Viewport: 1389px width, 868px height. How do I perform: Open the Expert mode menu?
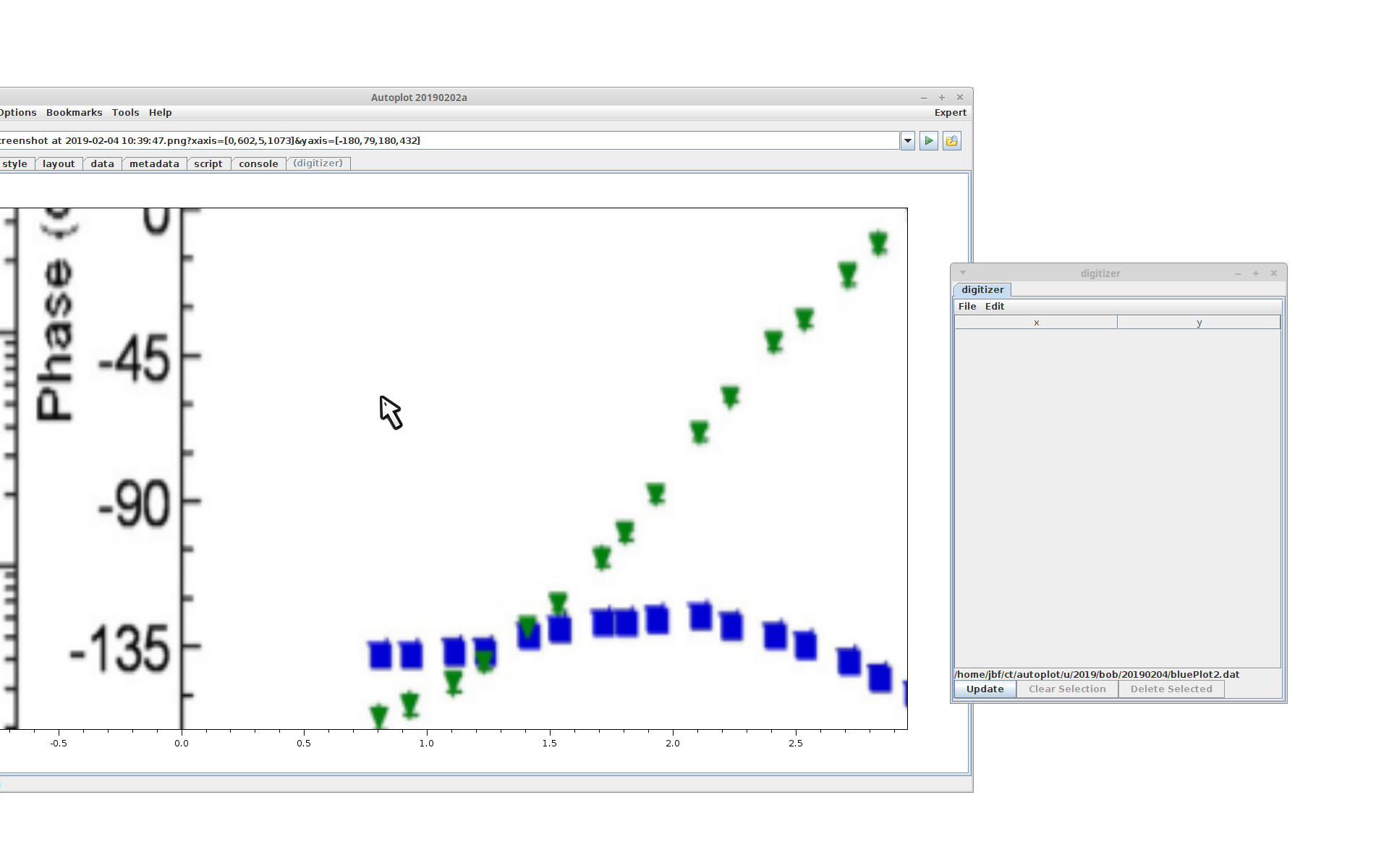click(950, 113)
